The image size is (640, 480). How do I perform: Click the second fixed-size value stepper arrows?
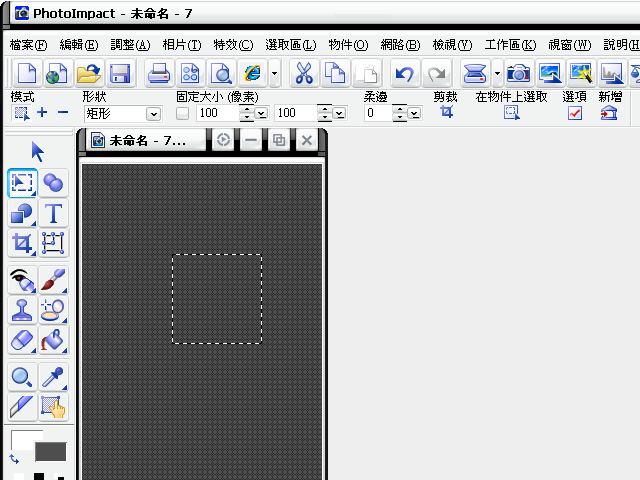coord(324,113)
